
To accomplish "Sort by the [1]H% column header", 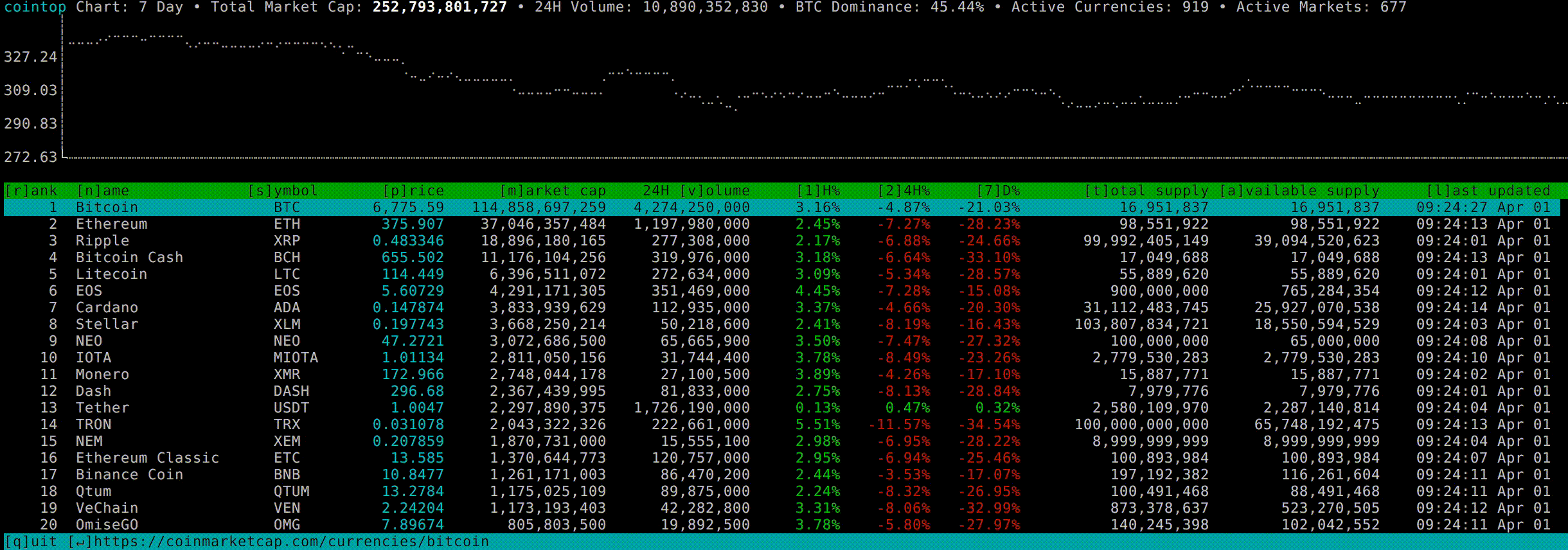I will pyautogui.click(x=818, y=191).
